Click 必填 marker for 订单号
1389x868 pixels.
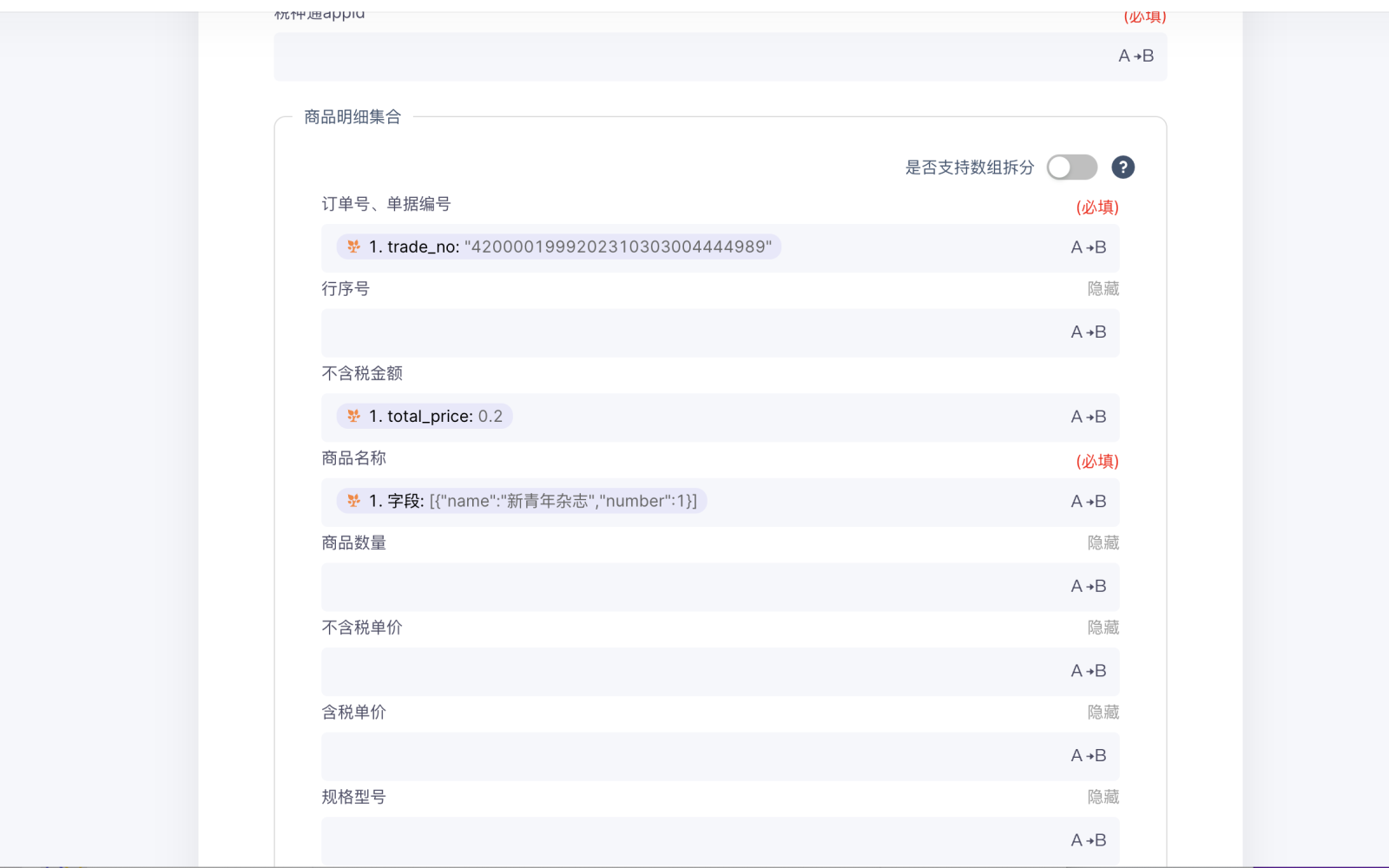(1097, 207)
